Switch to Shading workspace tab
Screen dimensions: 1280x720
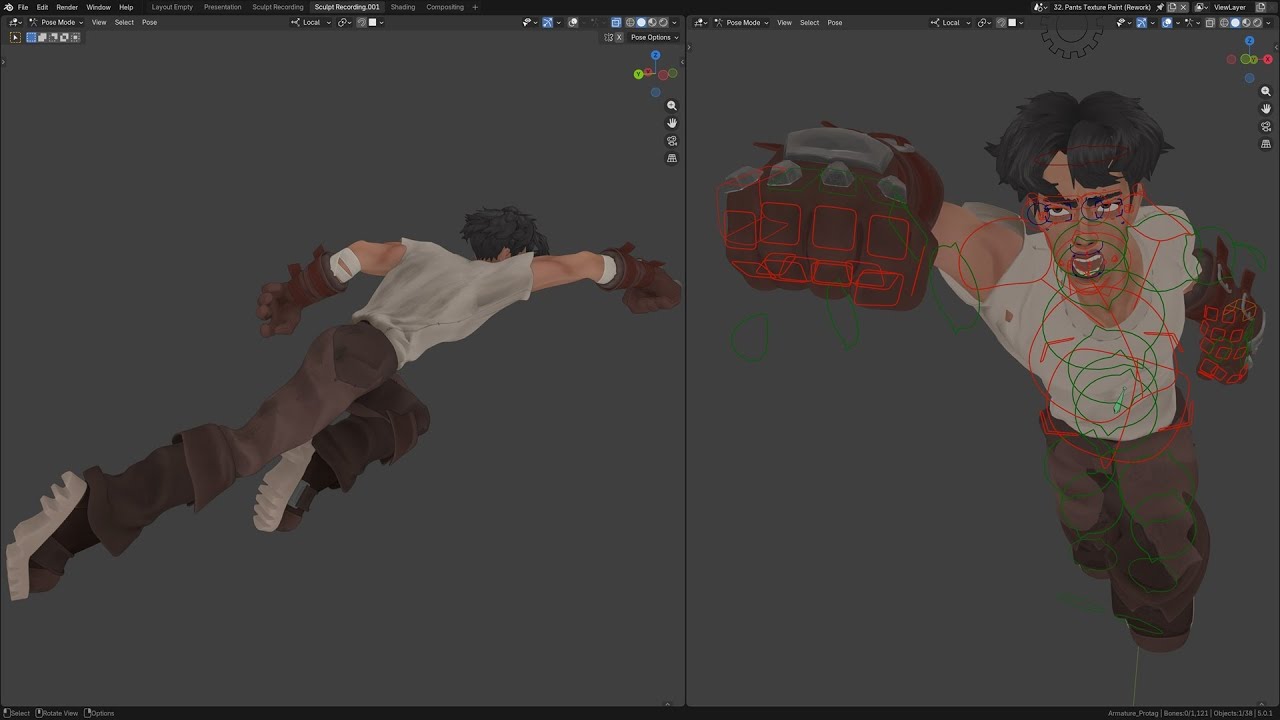pos(403,7)
